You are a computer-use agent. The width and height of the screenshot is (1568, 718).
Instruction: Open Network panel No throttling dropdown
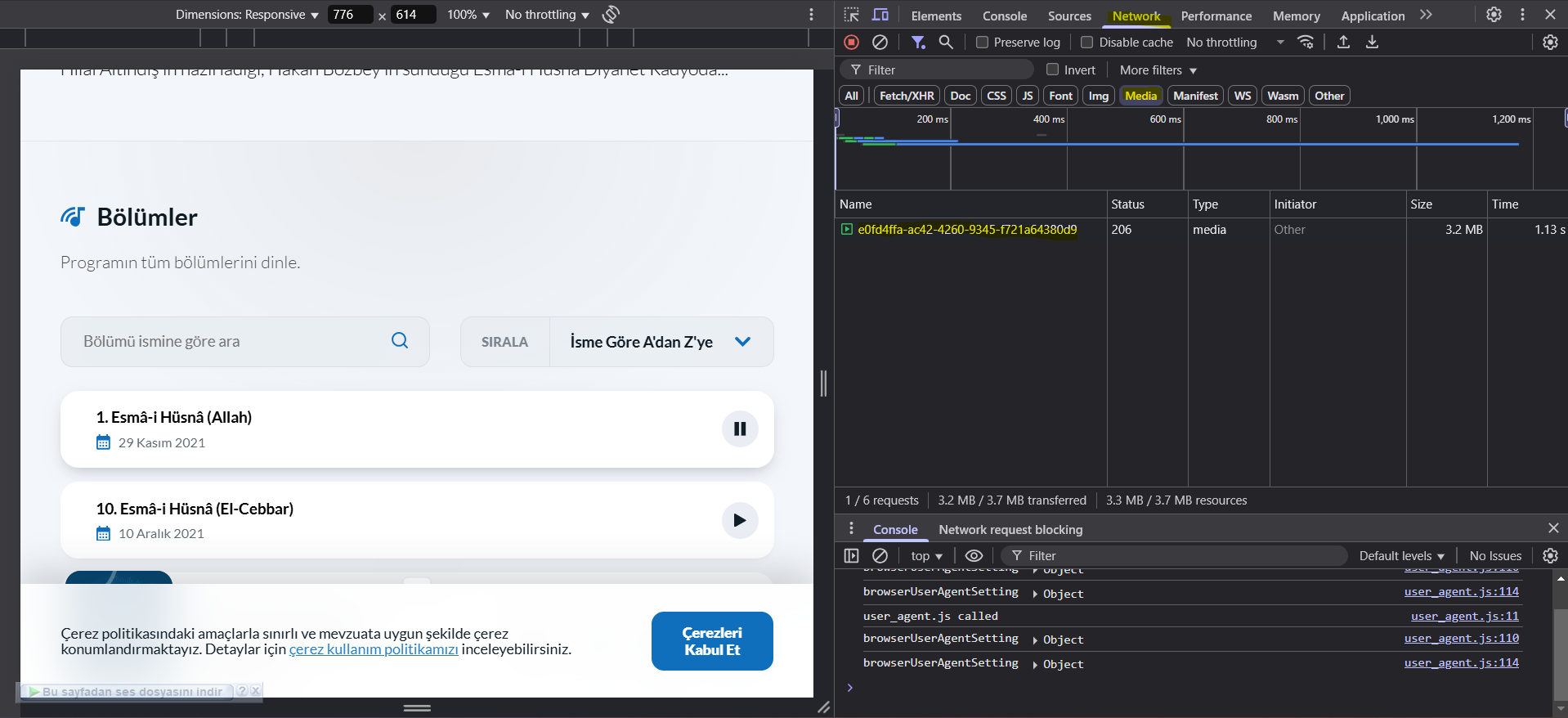click(1235, 42)
